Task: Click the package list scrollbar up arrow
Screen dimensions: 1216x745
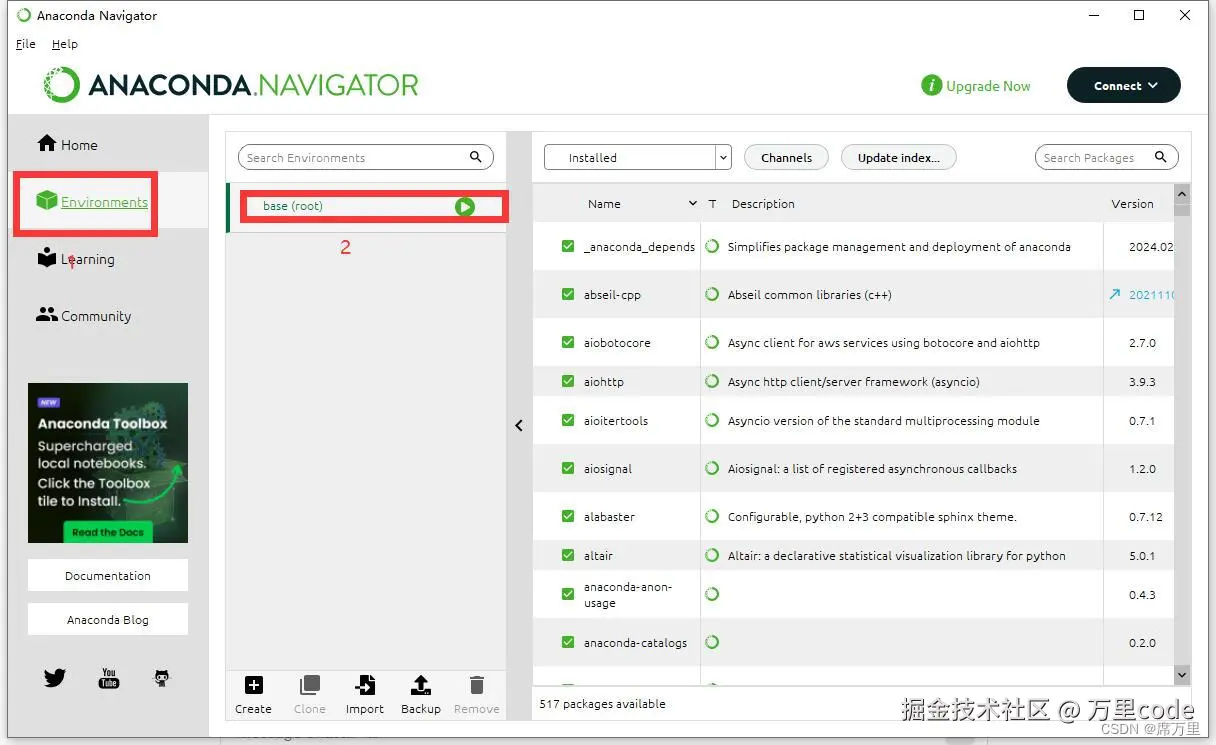Action: coord(1182,194)
